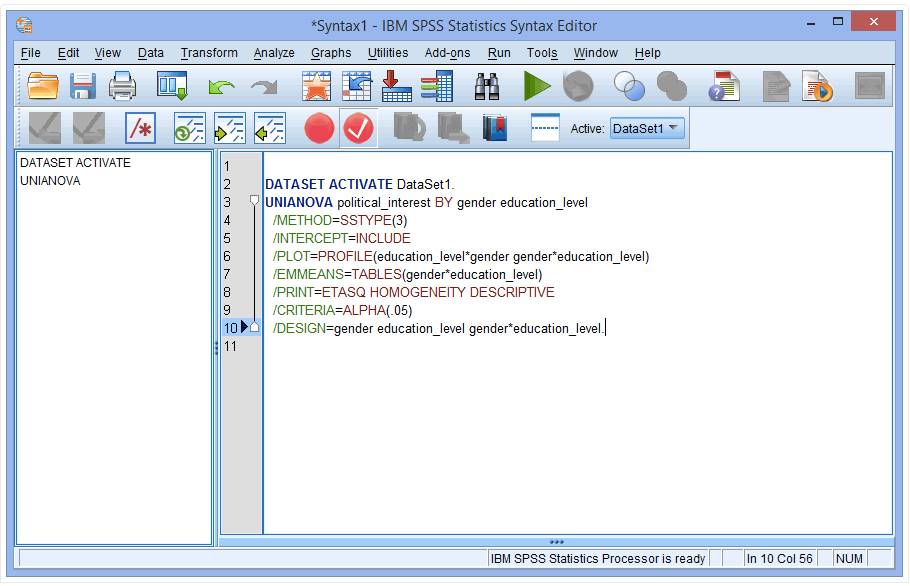The height and width of the screenshot is (586, 910).
Task: Click line number 11 in the gutter
Action: [x=230, y=346]
